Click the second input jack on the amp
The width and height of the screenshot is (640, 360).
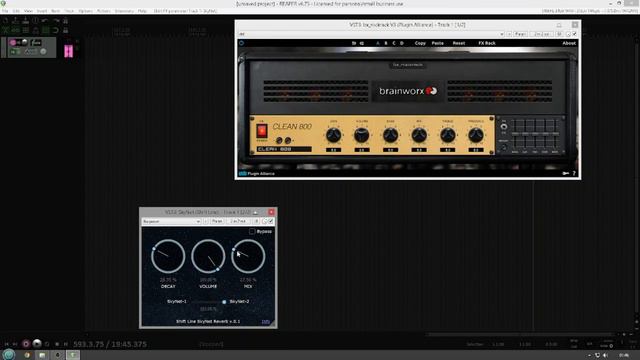click(x=288, y=140)
